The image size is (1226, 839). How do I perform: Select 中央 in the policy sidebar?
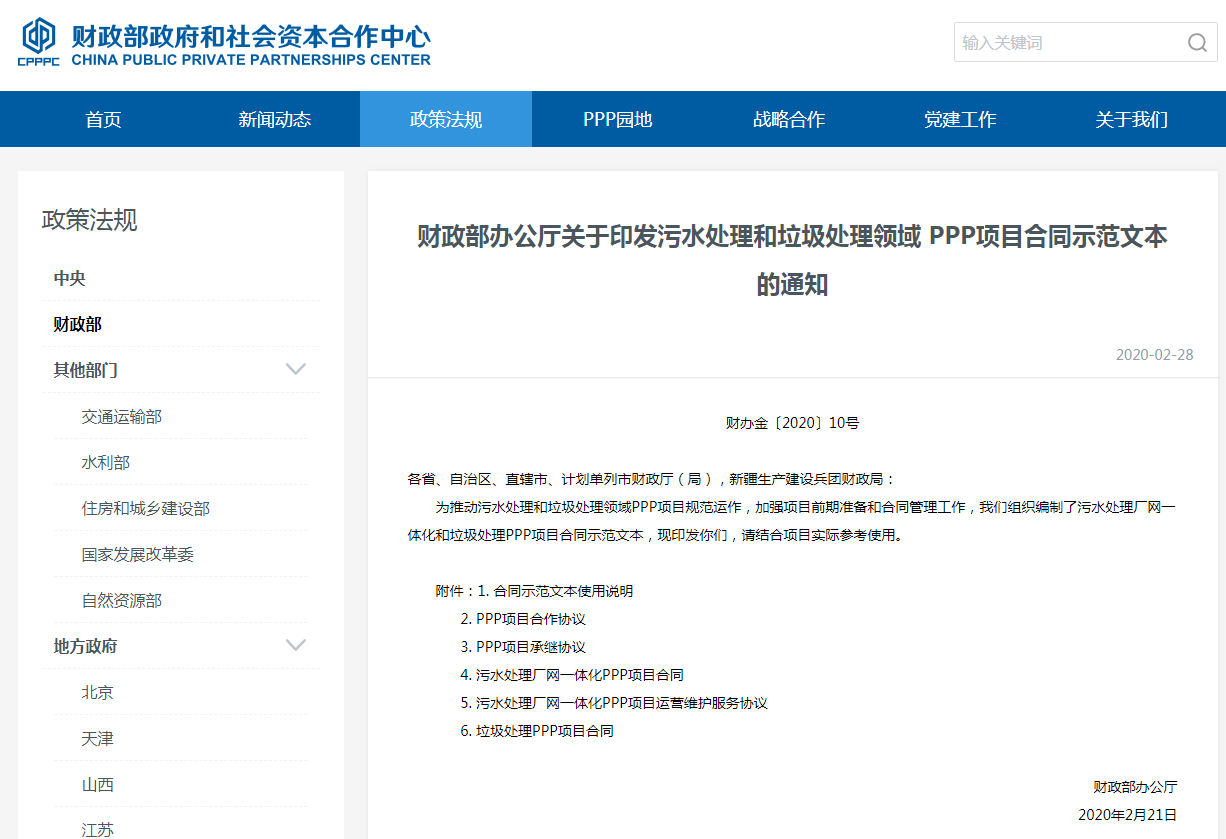point(70,279)
